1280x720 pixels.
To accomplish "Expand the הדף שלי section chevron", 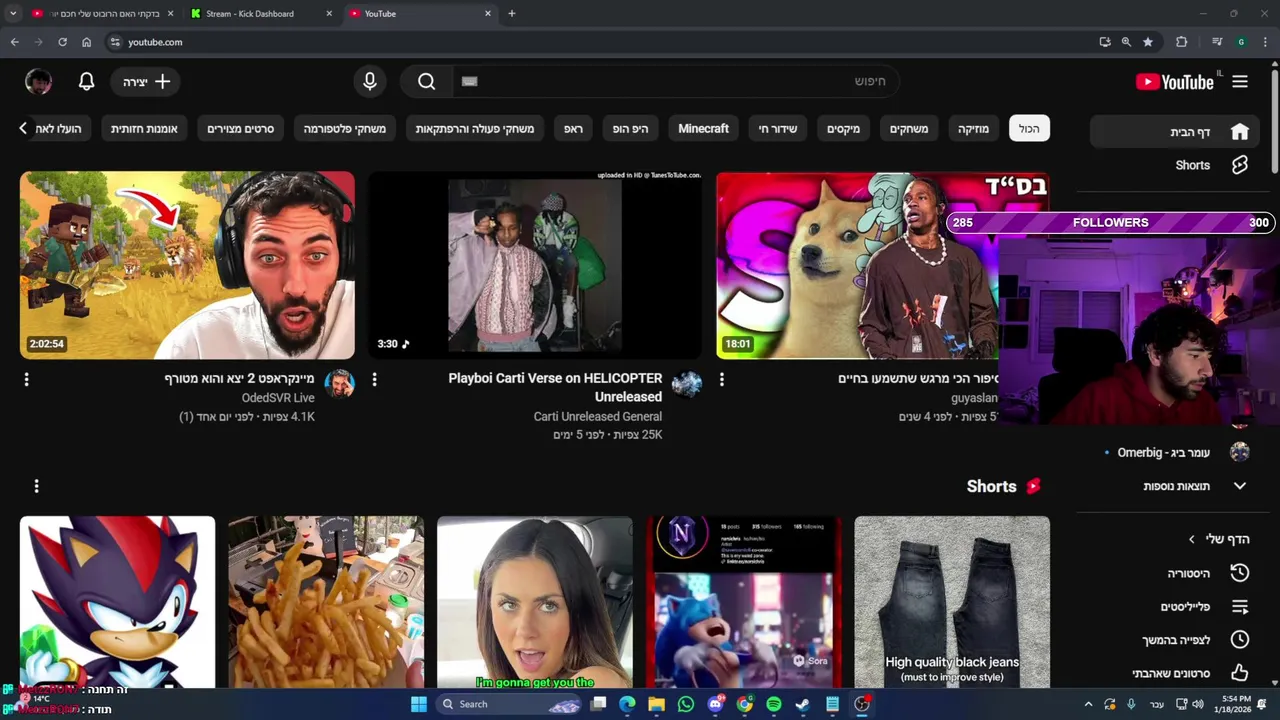I will [1192, 539].
